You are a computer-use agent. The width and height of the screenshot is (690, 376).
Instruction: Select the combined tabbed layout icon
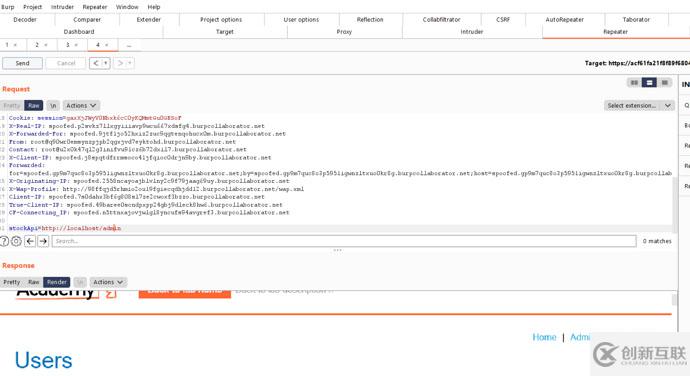pyautogui.click(x=664, y=83)
